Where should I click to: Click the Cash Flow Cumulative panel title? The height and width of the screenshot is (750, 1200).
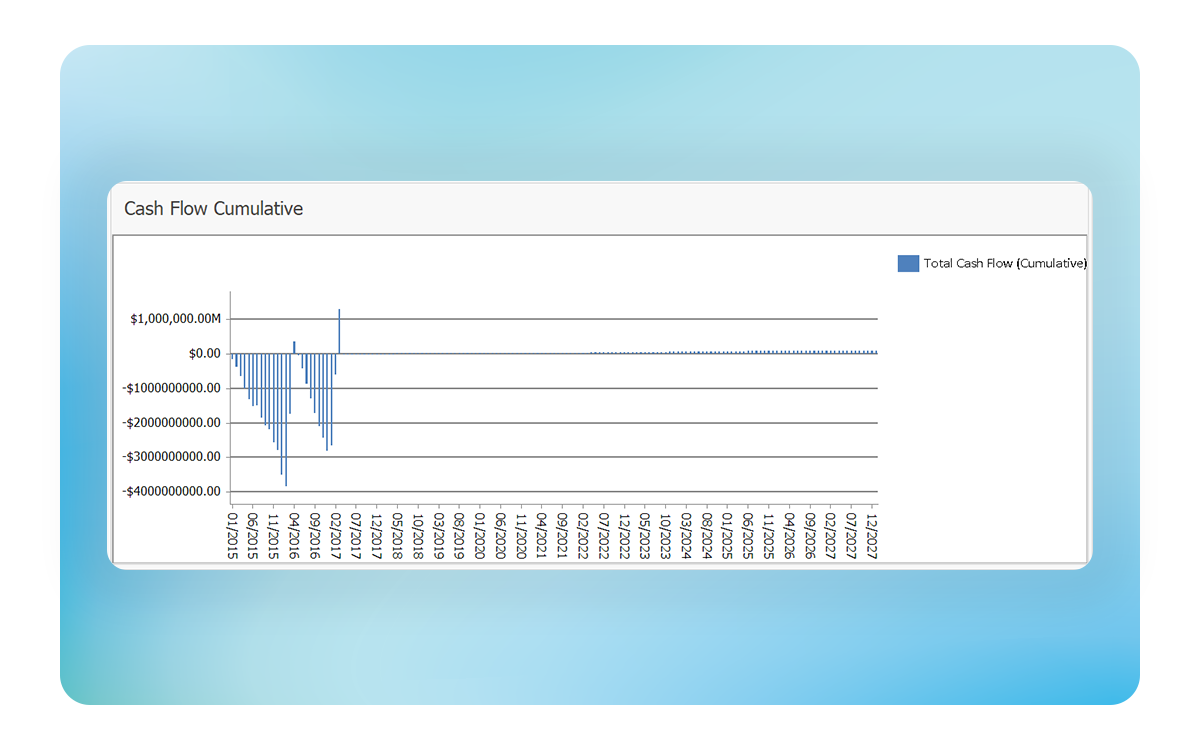(x=213, y=209)
